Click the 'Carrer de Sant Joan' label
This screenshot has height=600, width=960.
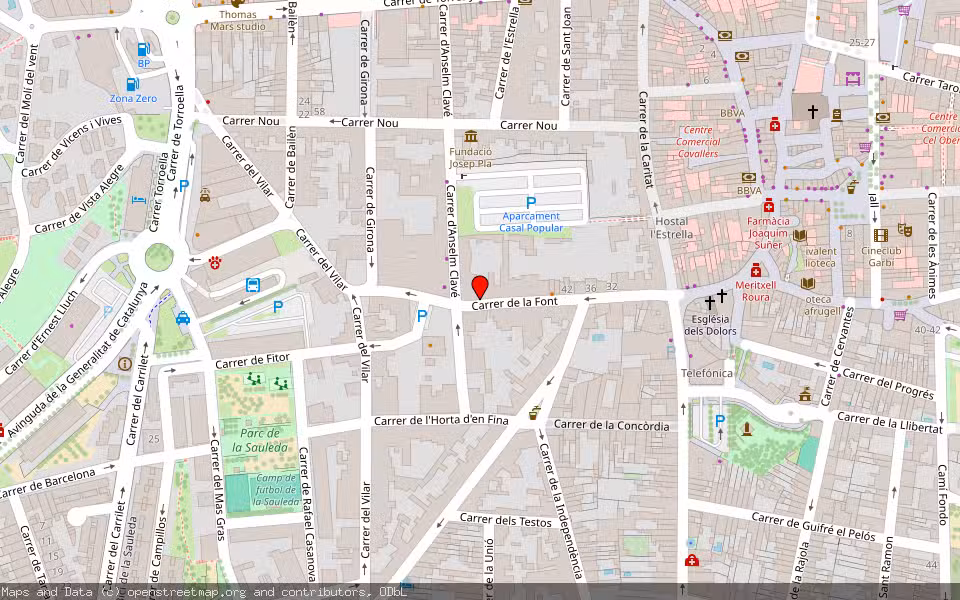point(566,56)
